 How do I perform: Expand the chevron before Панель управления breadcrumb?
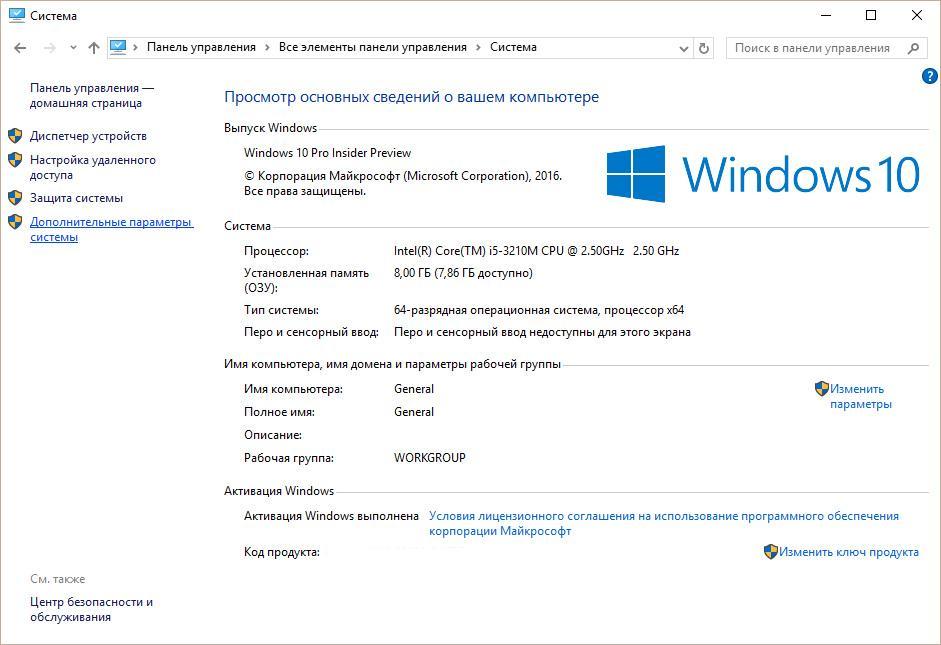click(x=136, y=47)
